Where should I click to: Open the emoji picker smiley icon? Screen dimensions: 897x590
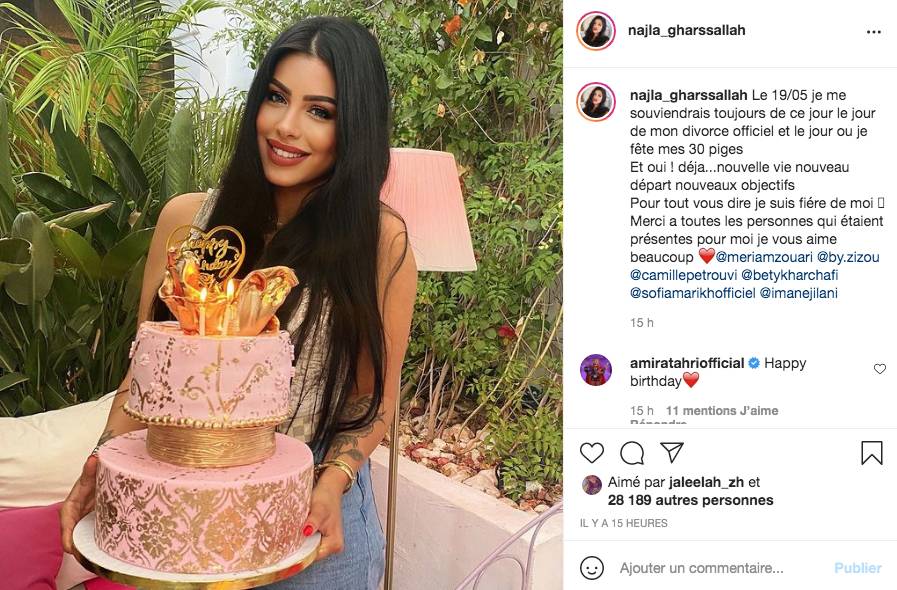[x=592, y=568]
